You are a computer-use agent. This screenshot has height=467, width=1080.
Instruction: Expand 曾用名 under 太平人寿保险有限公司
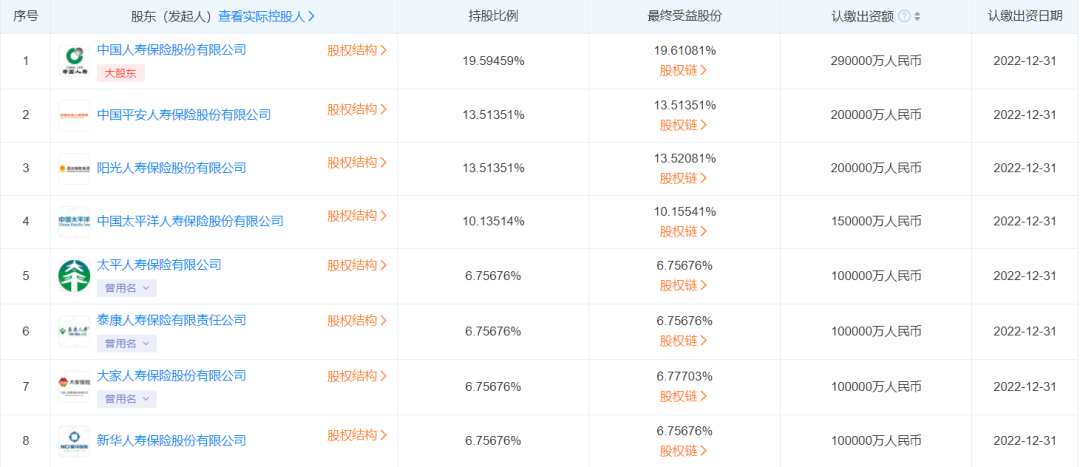(x=126, y=288)
